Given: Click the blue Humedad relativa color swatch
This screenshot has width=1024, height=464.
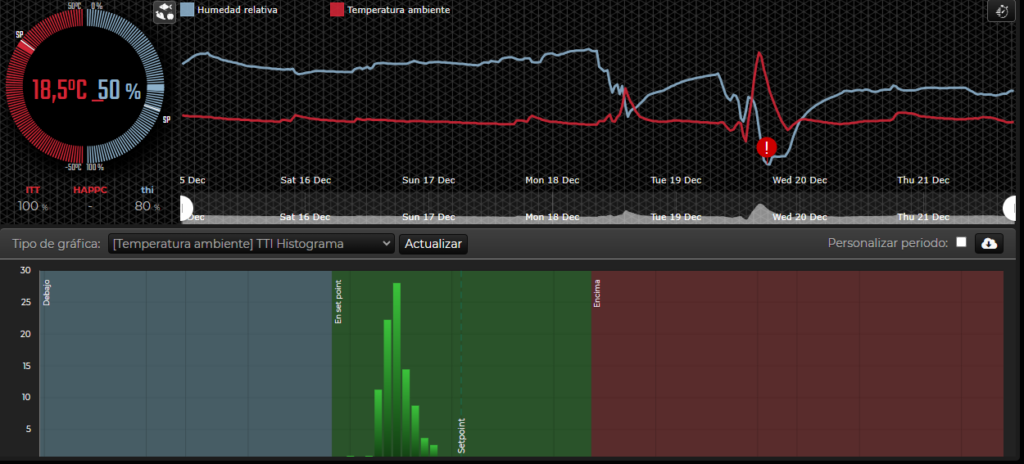Looking at the screenshot, I should point(187,10).
